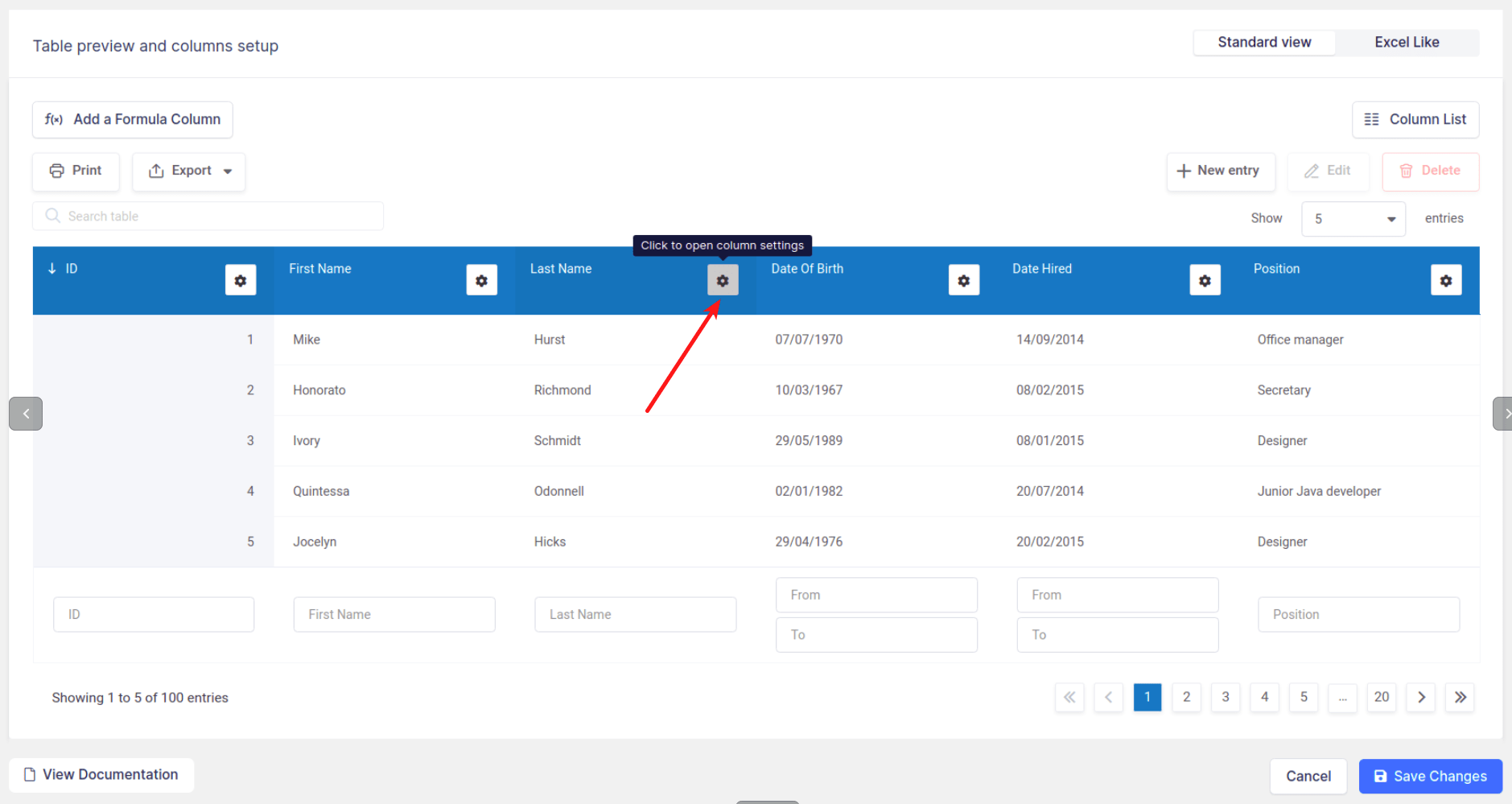
Task: Switch table mode to Standard view
Action: tap(1264, 42)
